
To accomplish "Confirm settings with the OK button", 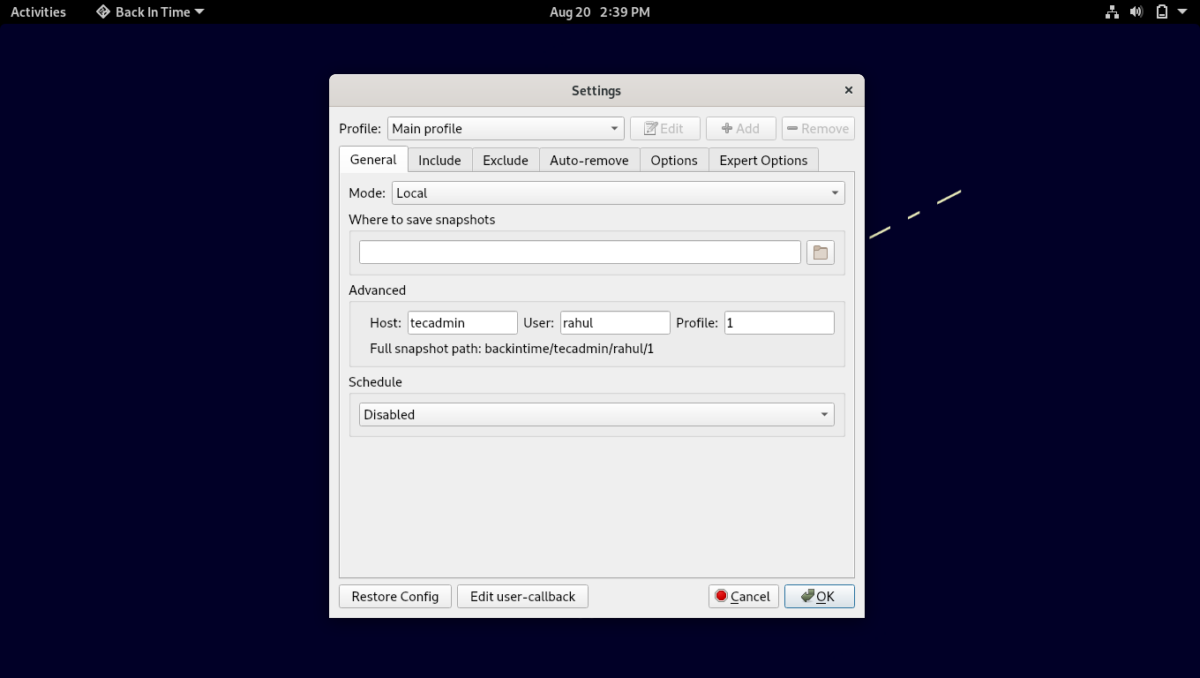I will tap(819, 597).
